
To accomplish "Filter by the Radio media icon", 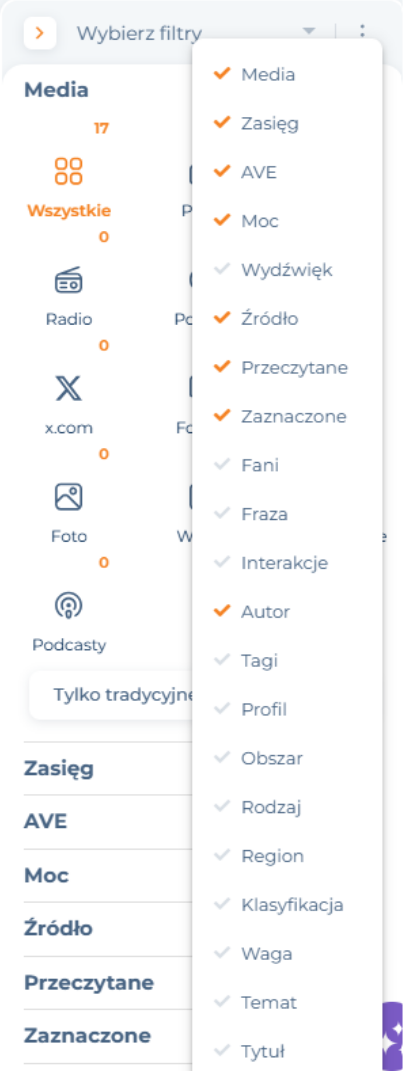I will click(x=68, y=281).
